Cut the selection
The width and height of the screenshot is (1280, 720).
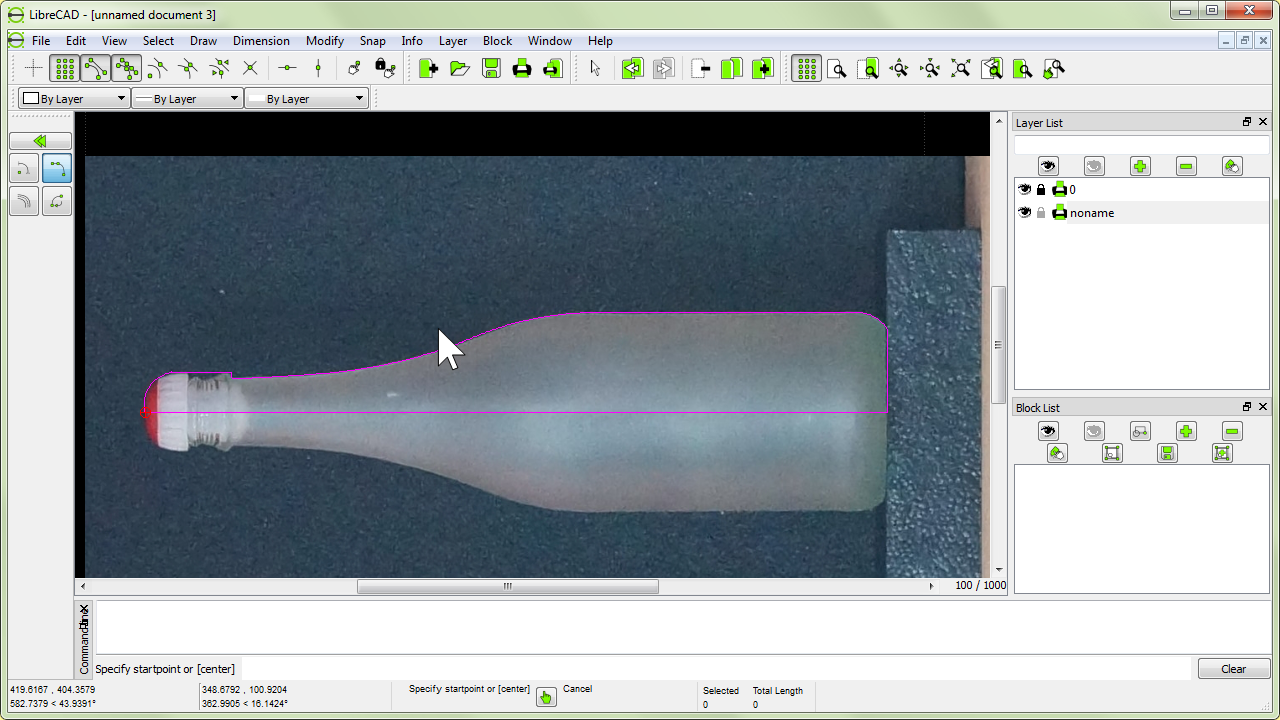[700, 68]
